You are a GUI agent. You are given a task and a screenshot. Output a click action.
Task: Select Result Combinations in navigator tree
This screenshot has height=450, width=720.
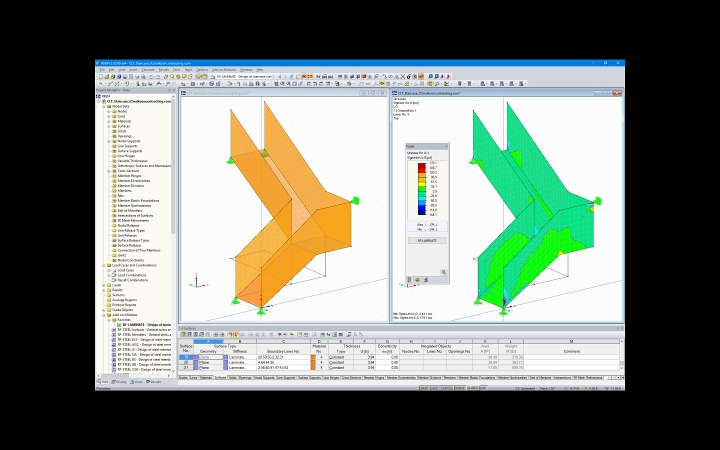133,280
